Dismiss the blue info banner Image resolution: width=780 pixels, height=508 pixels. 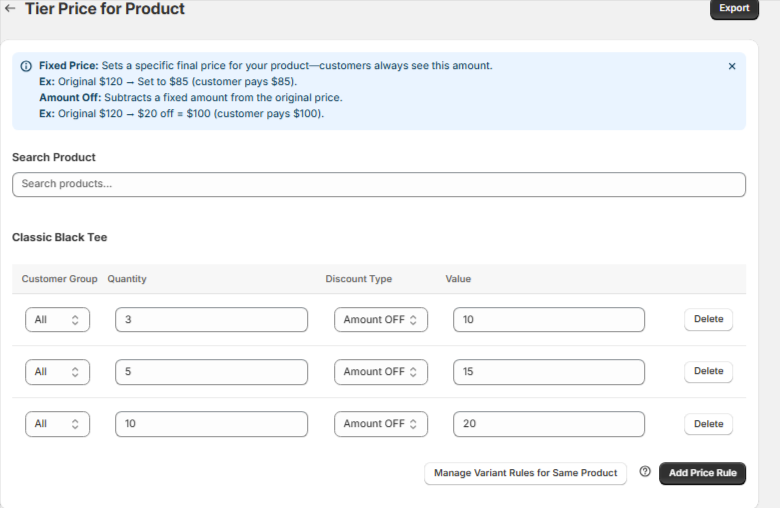pos(732,66)
